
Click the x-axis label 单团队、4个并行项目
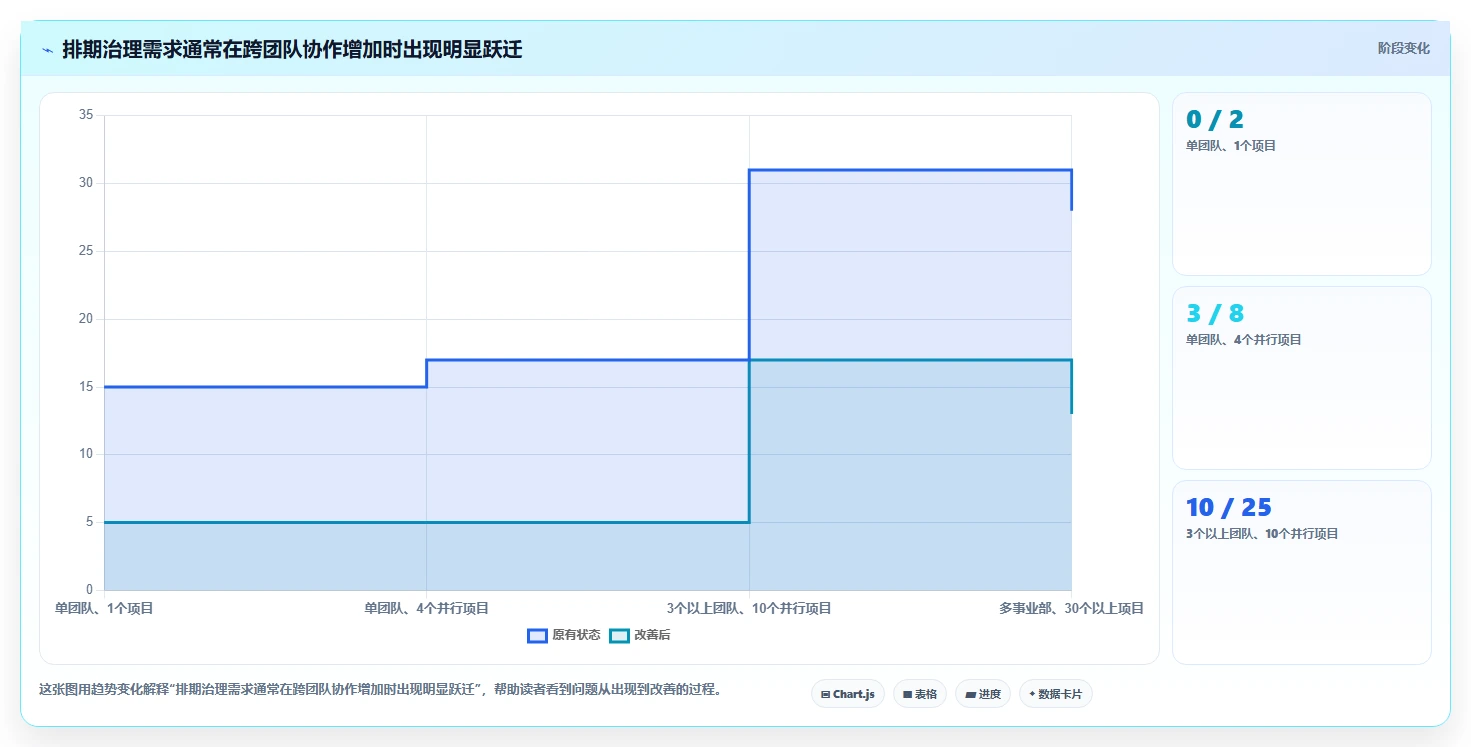pos(426,608)
